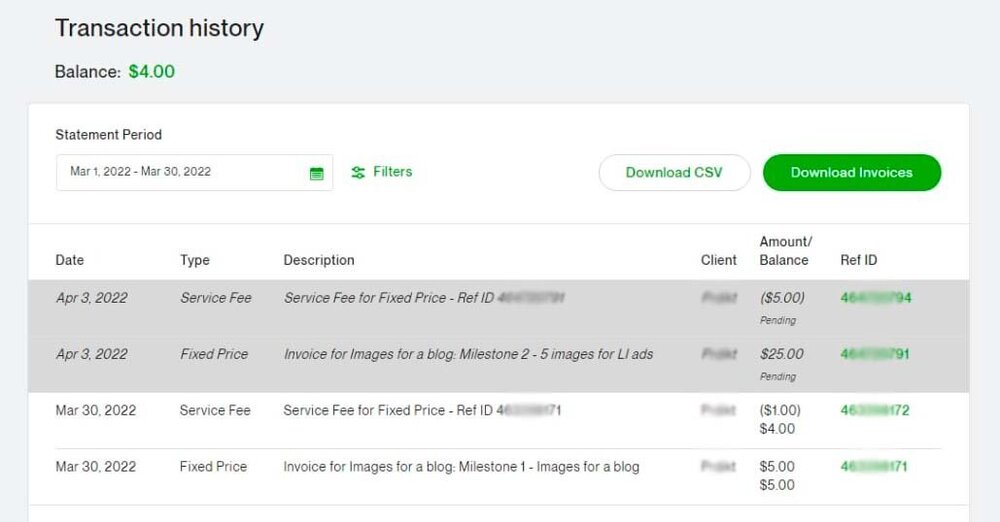
Task: Click Fixed Price type in Mar 30 row
Action: pos(213,466)
